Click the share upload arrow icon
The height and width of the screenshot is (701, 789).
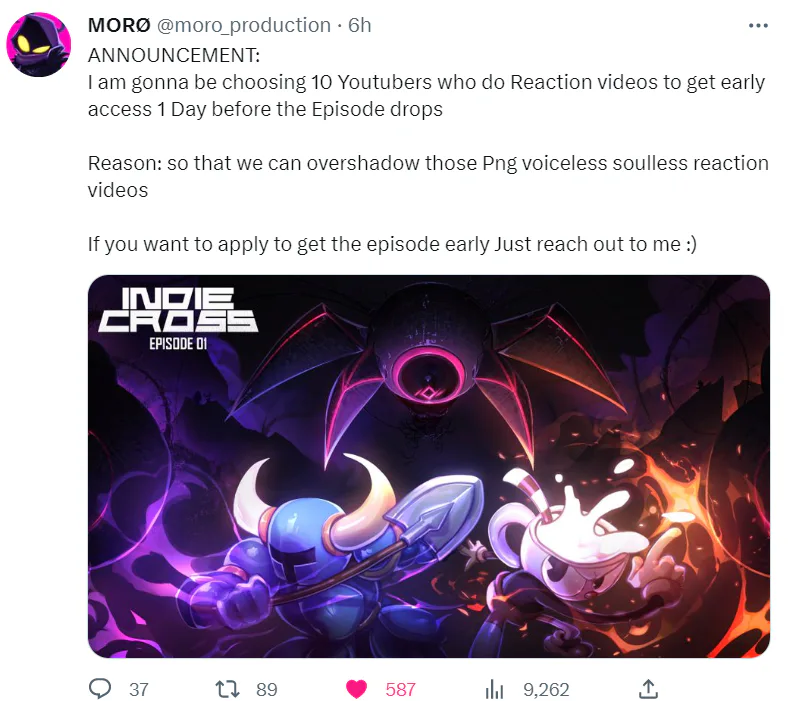point(648,689)
